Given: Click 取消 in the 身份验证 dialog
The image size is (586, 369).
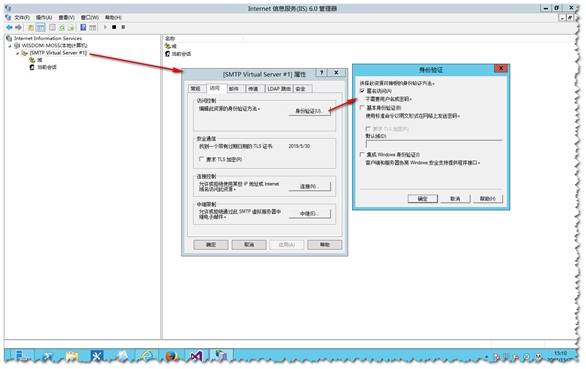Looking at the screenshot, I should tap(455, 199).
